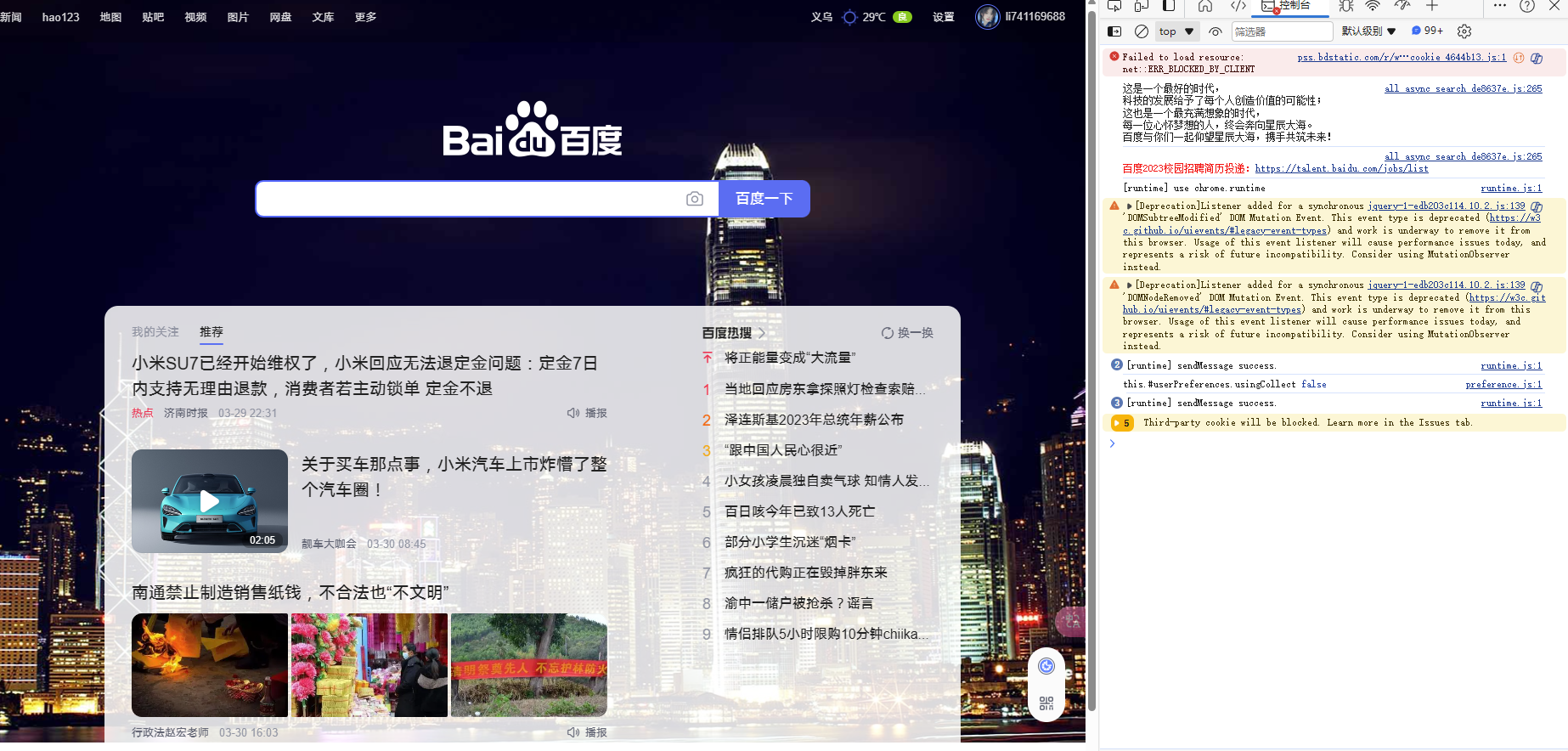This screenshot has height=751, width=1568.
Task: Refresh hot searches with 换一换
Action: [x=907, y=333]
